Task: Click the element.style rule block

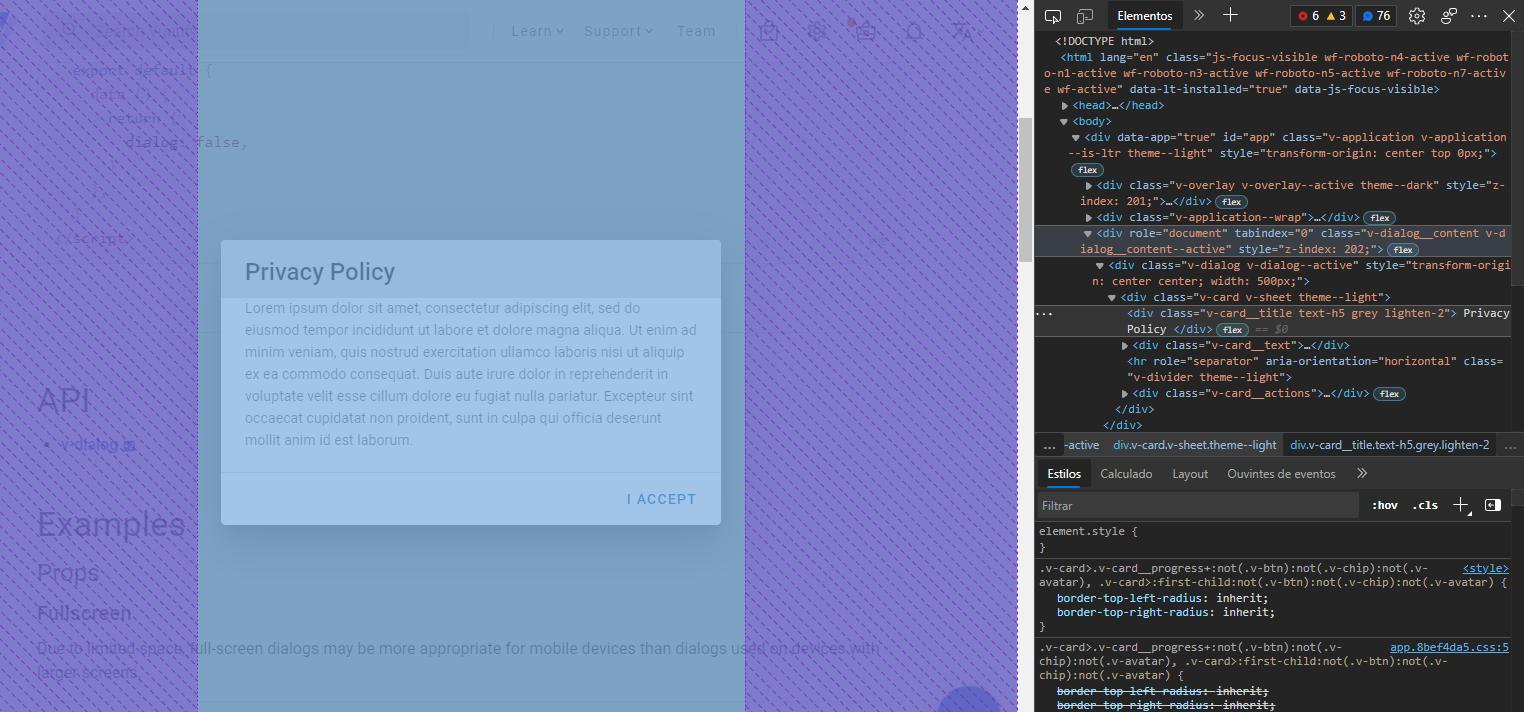Action: (1274, 539)
